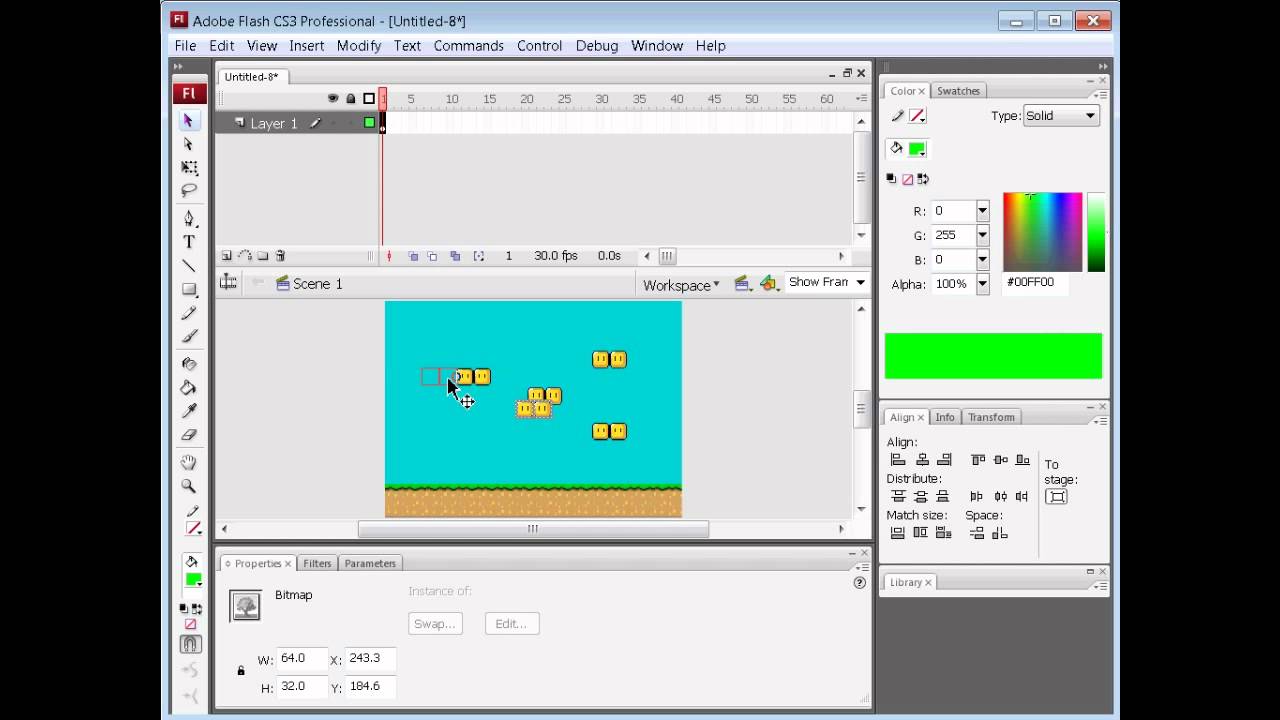The image size is (1280, 720).
Task: Toggle the width-height lock in Properties
Action: coord(240,670)
